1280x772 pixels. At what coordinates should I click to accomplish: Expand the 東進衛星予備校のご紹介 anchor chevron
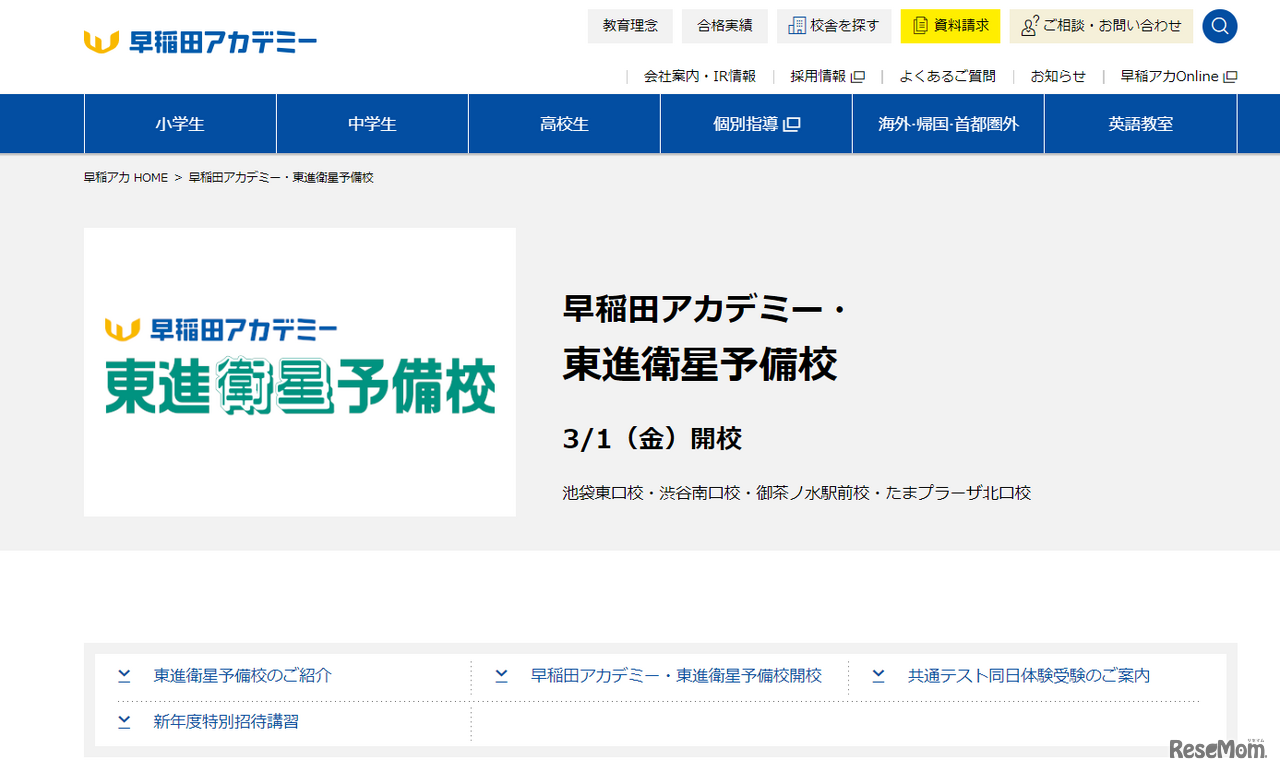(x=124, y=676)
